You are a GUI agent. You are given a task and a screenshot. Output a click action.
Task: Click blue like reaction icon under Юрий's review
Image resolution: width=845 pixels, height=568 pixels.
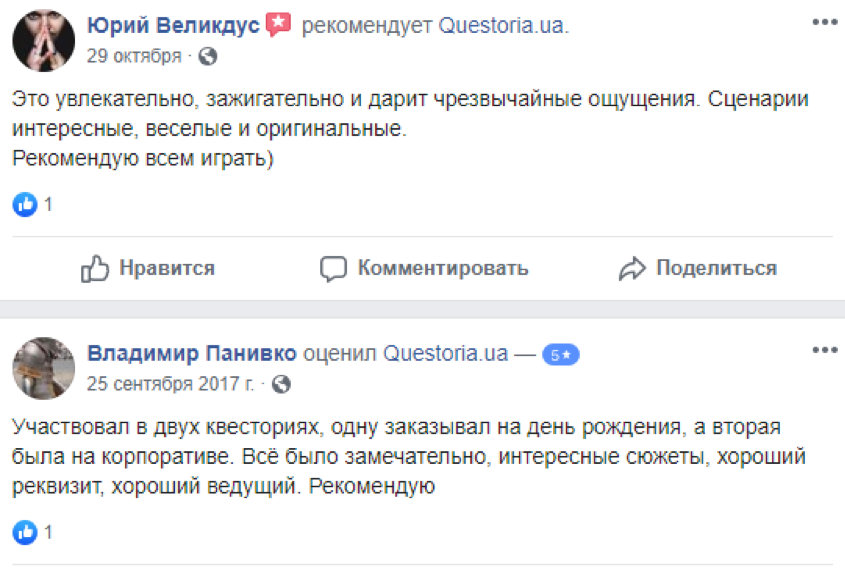point(24,204)
